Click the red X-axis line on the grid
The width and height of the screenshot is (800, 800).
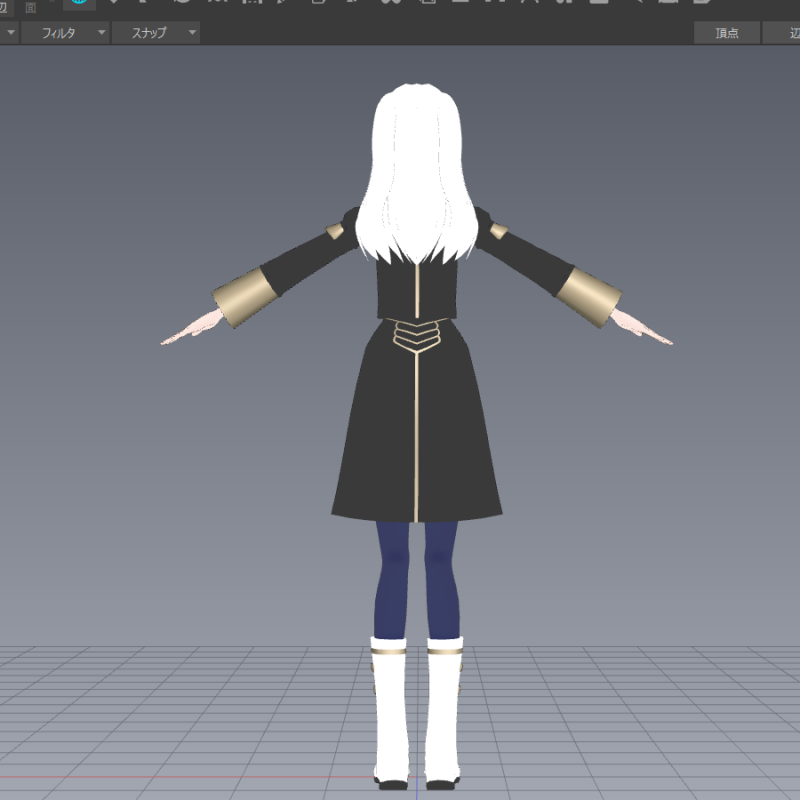pyautogui.click(x=150, y=777)
